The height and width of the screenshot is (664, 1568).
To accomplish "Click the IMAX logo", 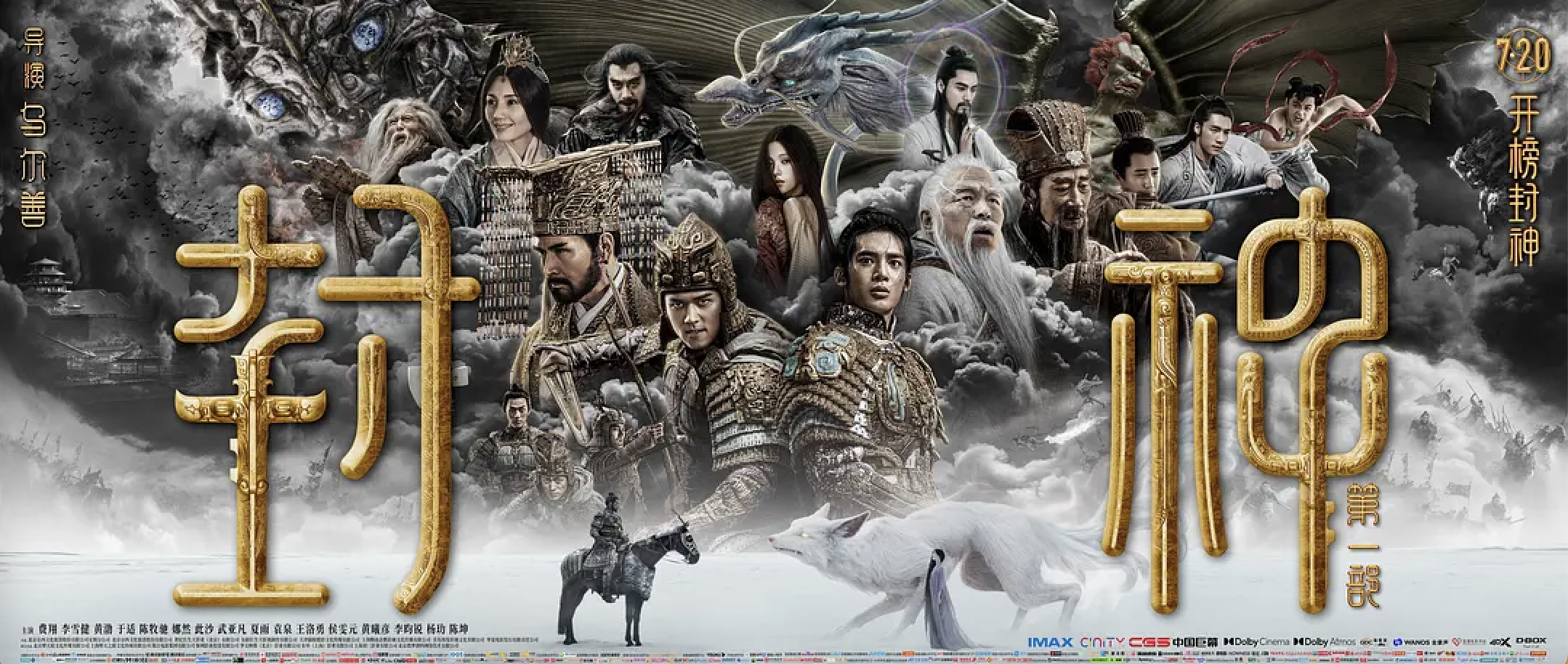I will click(1051, 642).
